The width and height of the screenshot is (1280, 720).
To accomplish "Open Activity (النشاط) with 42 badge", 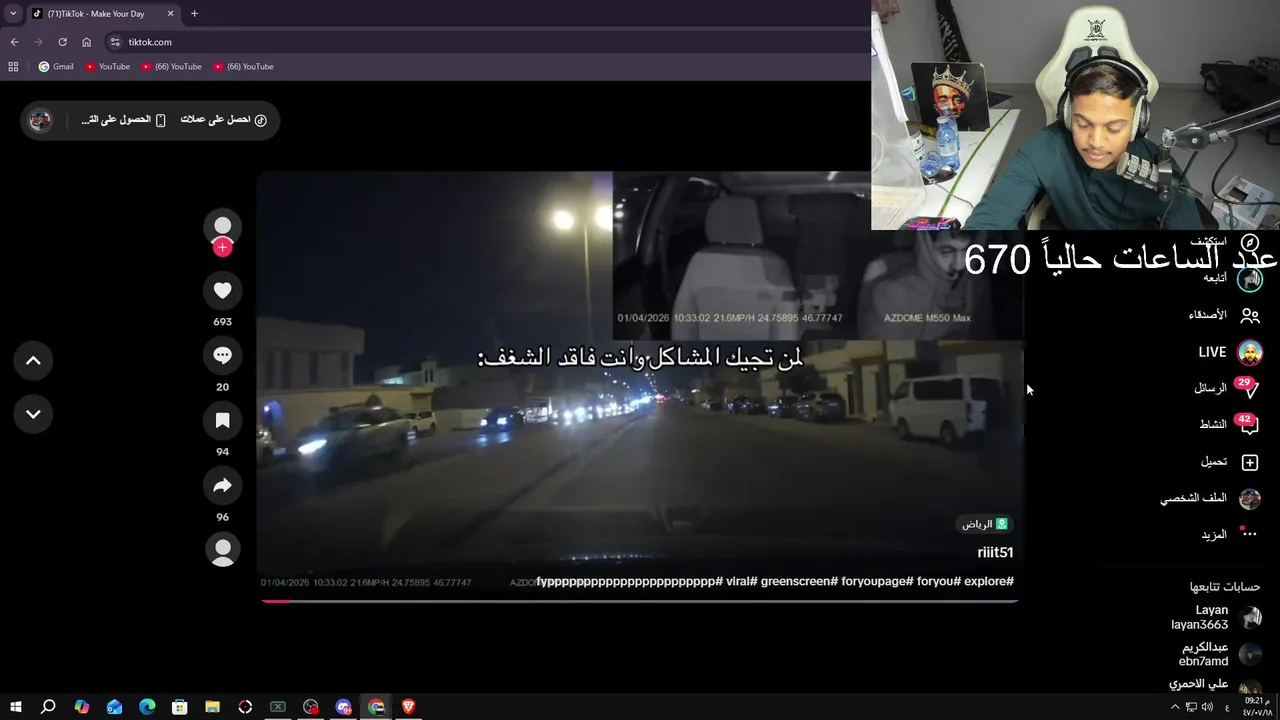I will pos(1229,424).
